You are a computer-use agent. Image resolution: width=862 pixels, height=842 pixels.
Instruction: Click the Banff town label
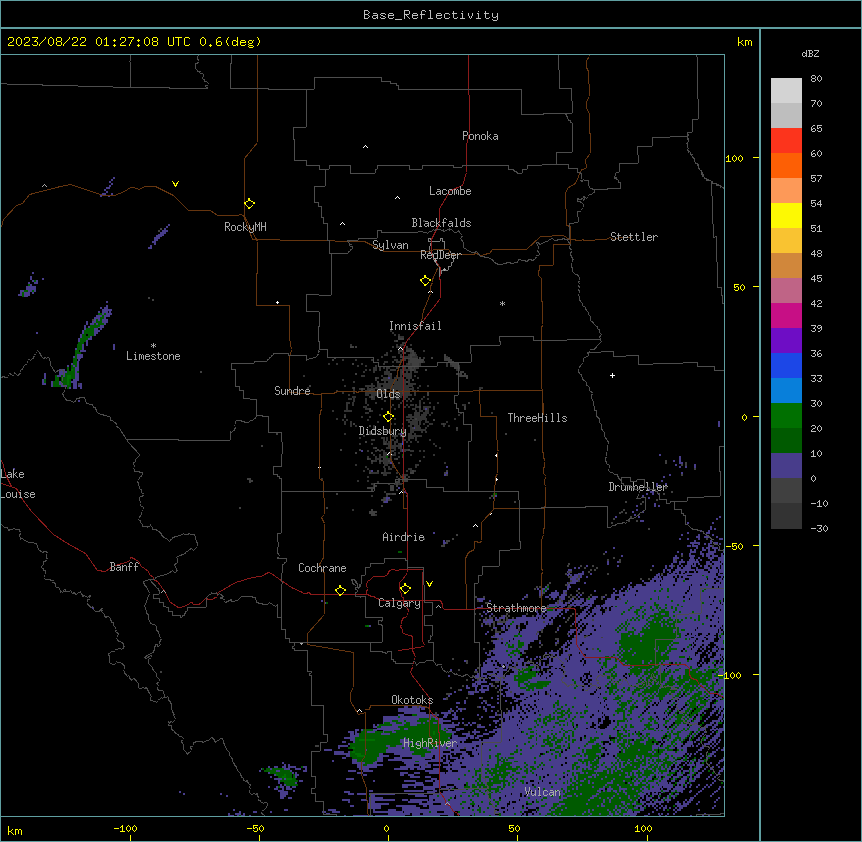(x=124, y=567)
